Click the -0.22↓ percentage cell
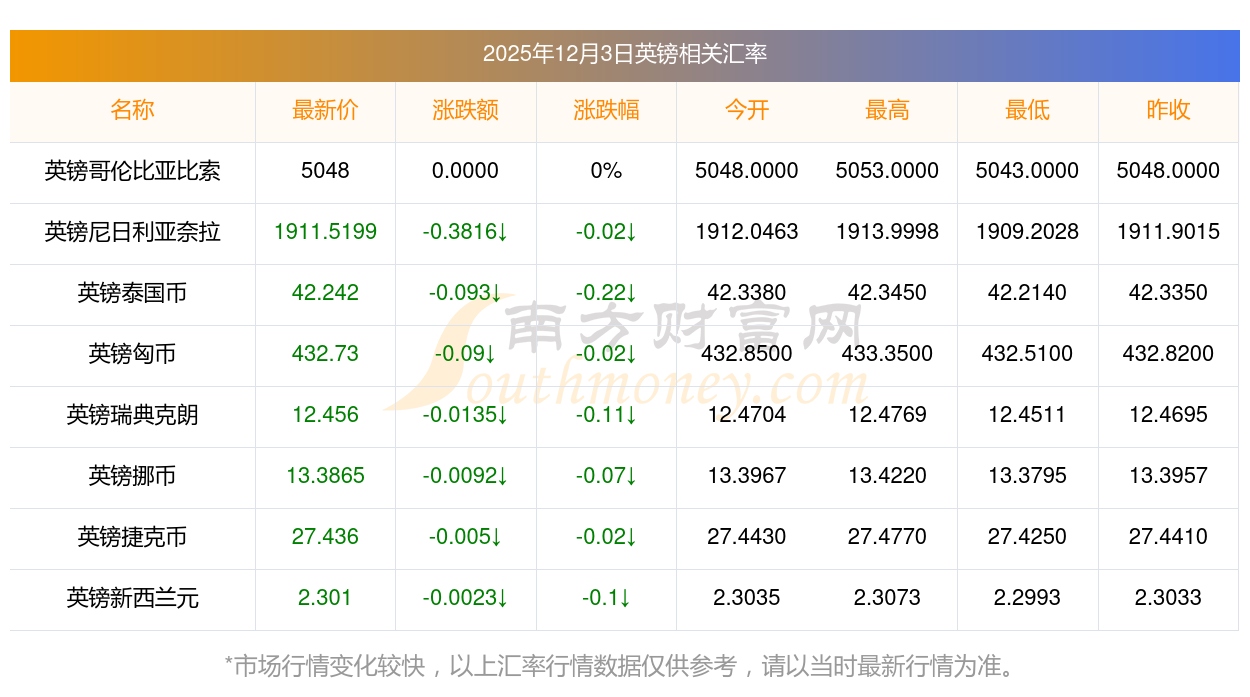The image size is (1250, 697). pos(606,293)
